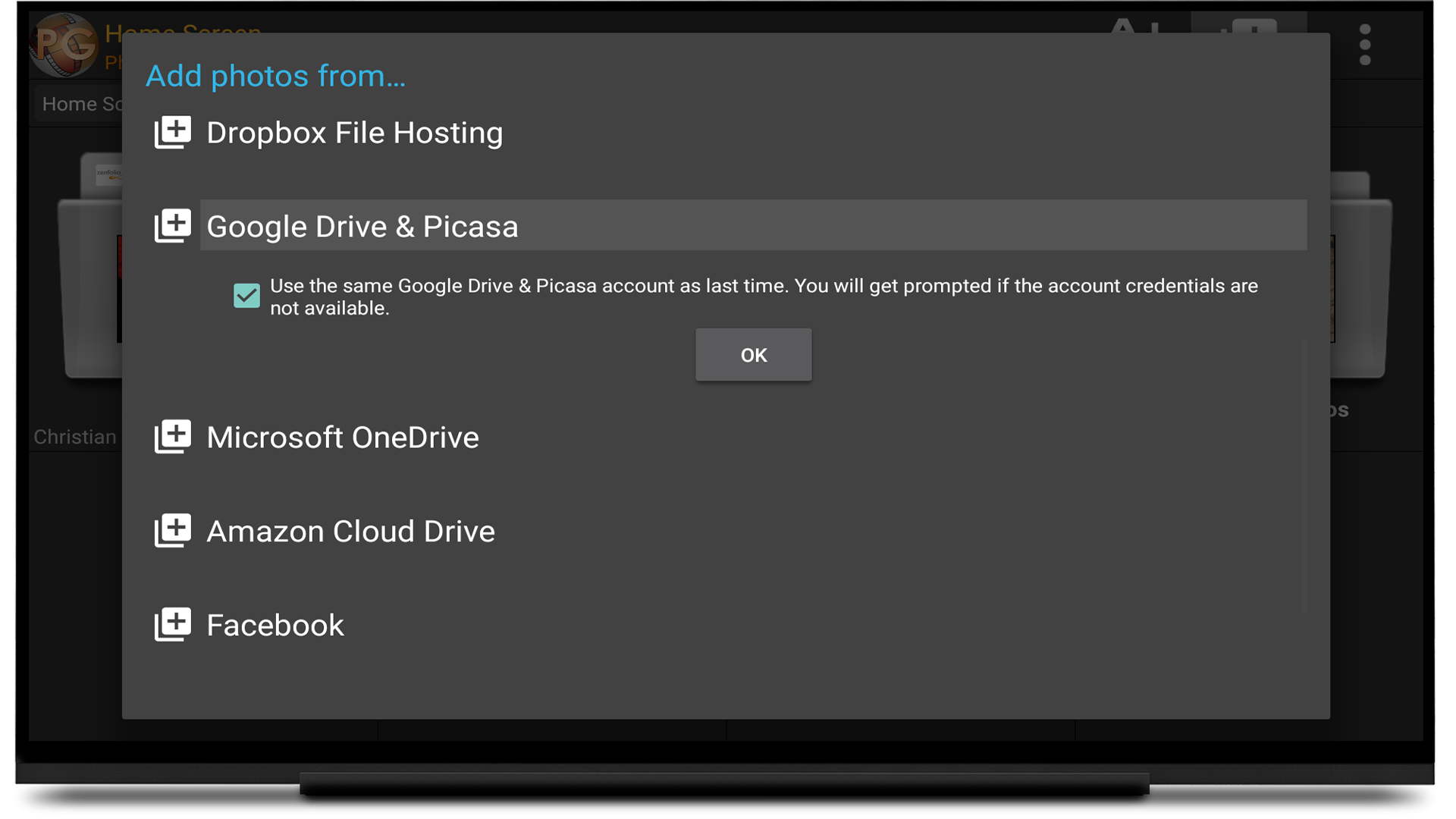1456x819 pixels.
Task: Click the Amazon Cloud Drive add icon
Action: tap(173, 531)
